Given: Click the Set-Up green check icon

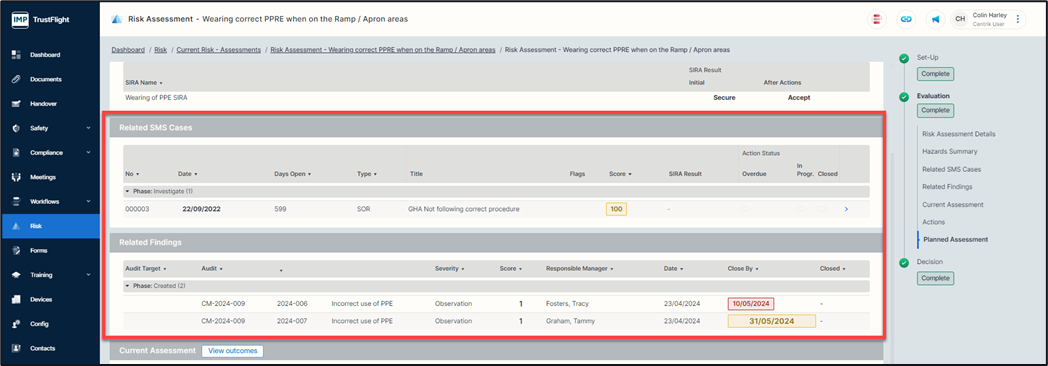Looking at the screenshot, I should (x=904, y=58).
